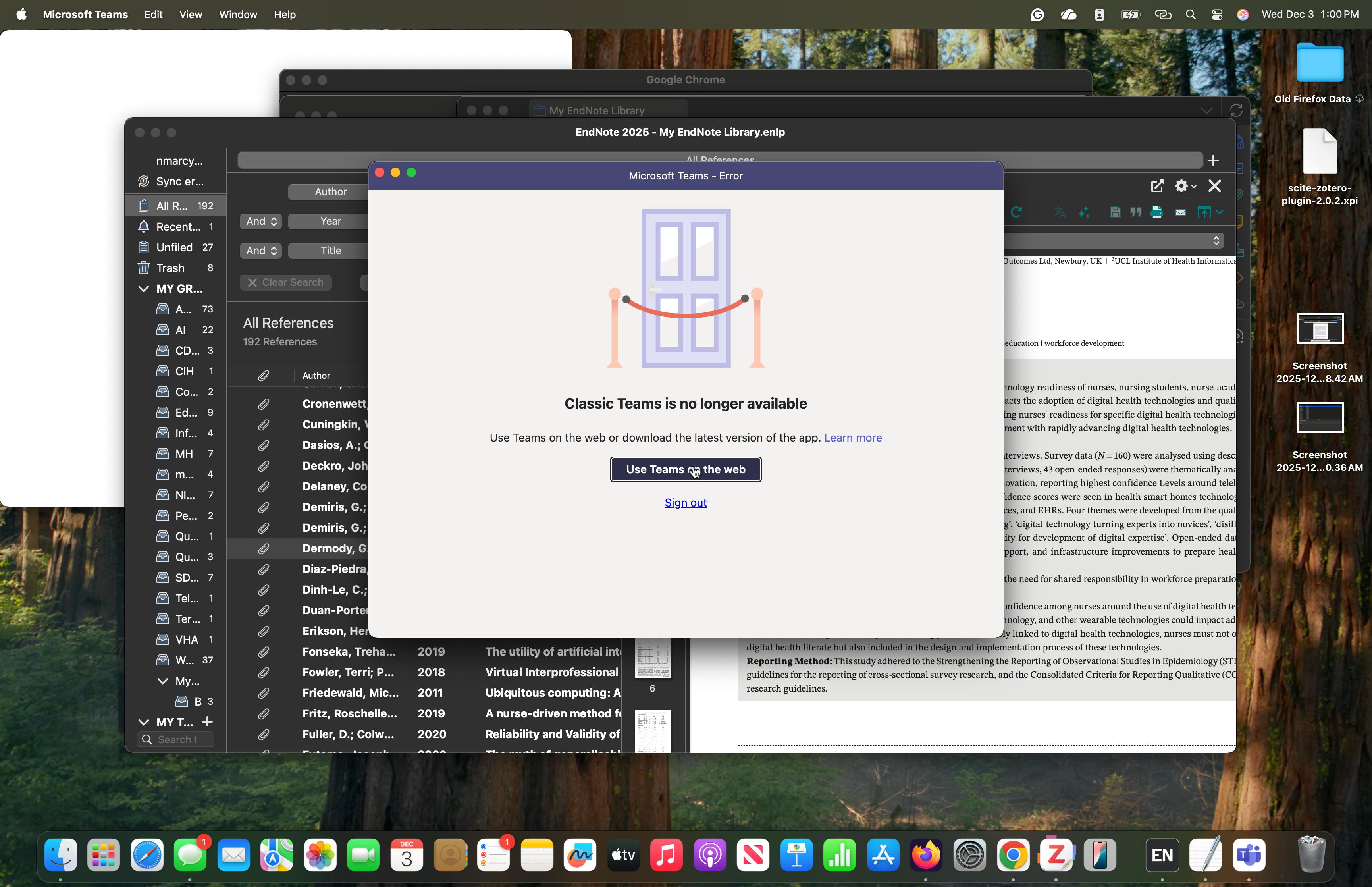Open the Window menu
Viewport: 1372px width, 887px height.
coord(238,14)
